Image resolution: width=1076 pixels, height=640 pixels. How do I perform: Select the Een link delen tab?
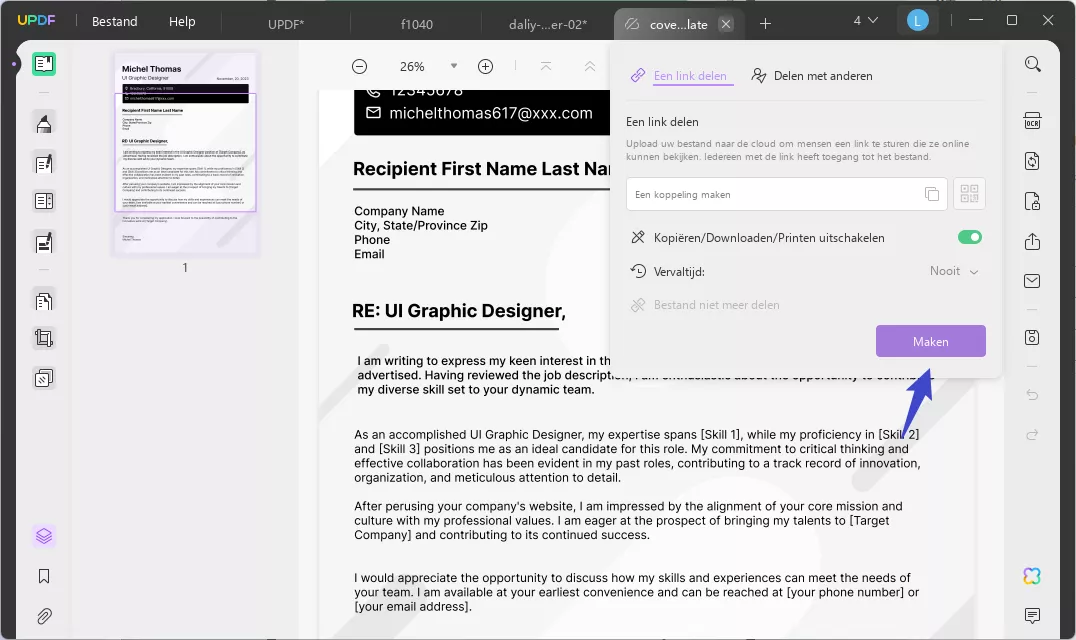pos(681,76)
